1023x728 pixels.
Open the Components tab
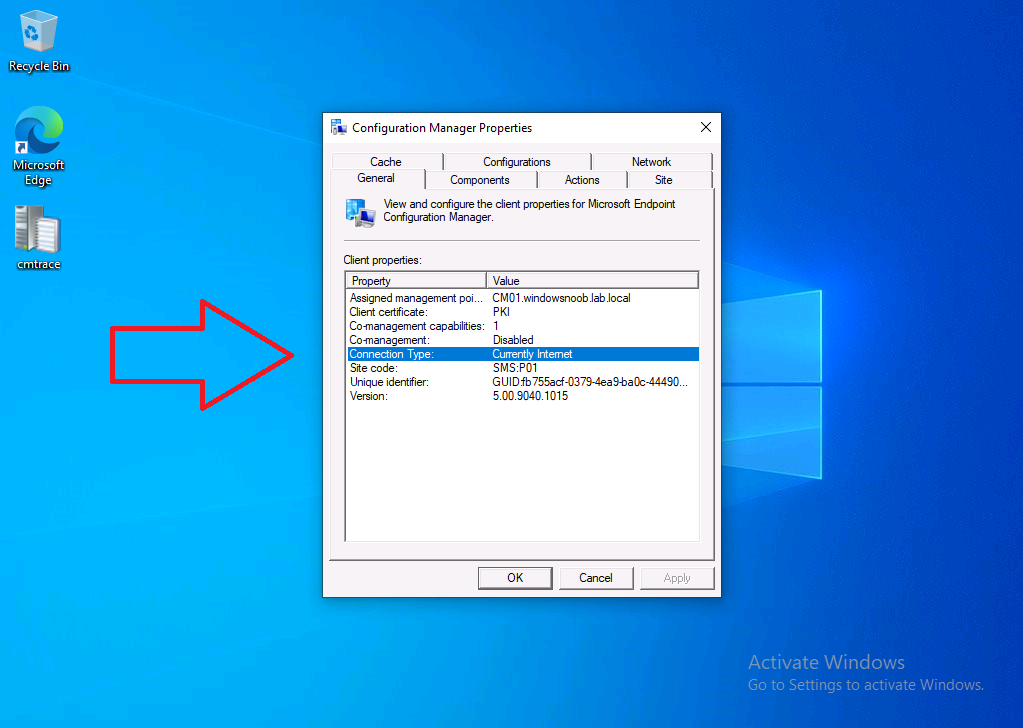(480, 179)
